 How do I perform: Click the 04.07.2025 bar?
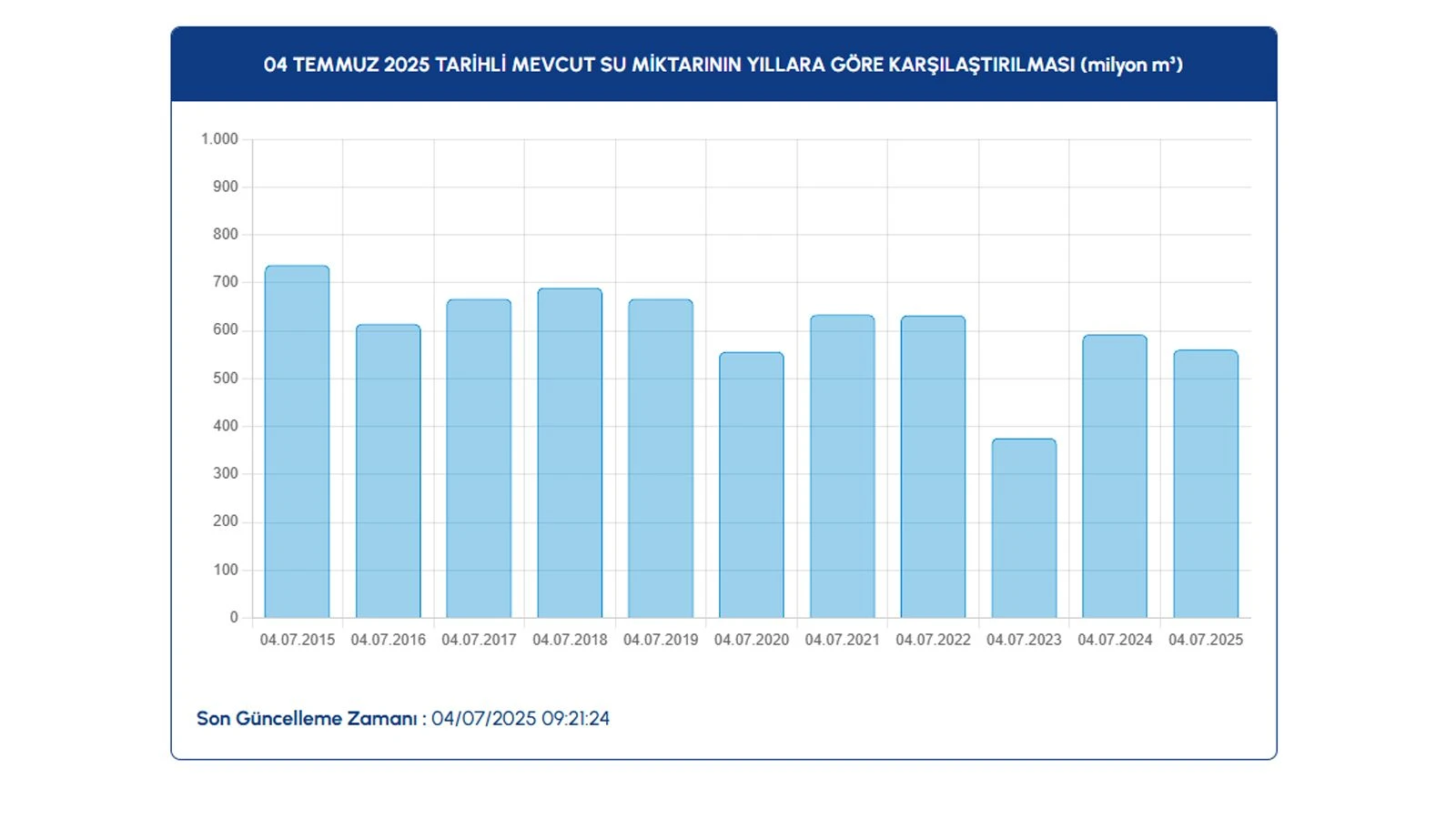(x=1206, y=484)
